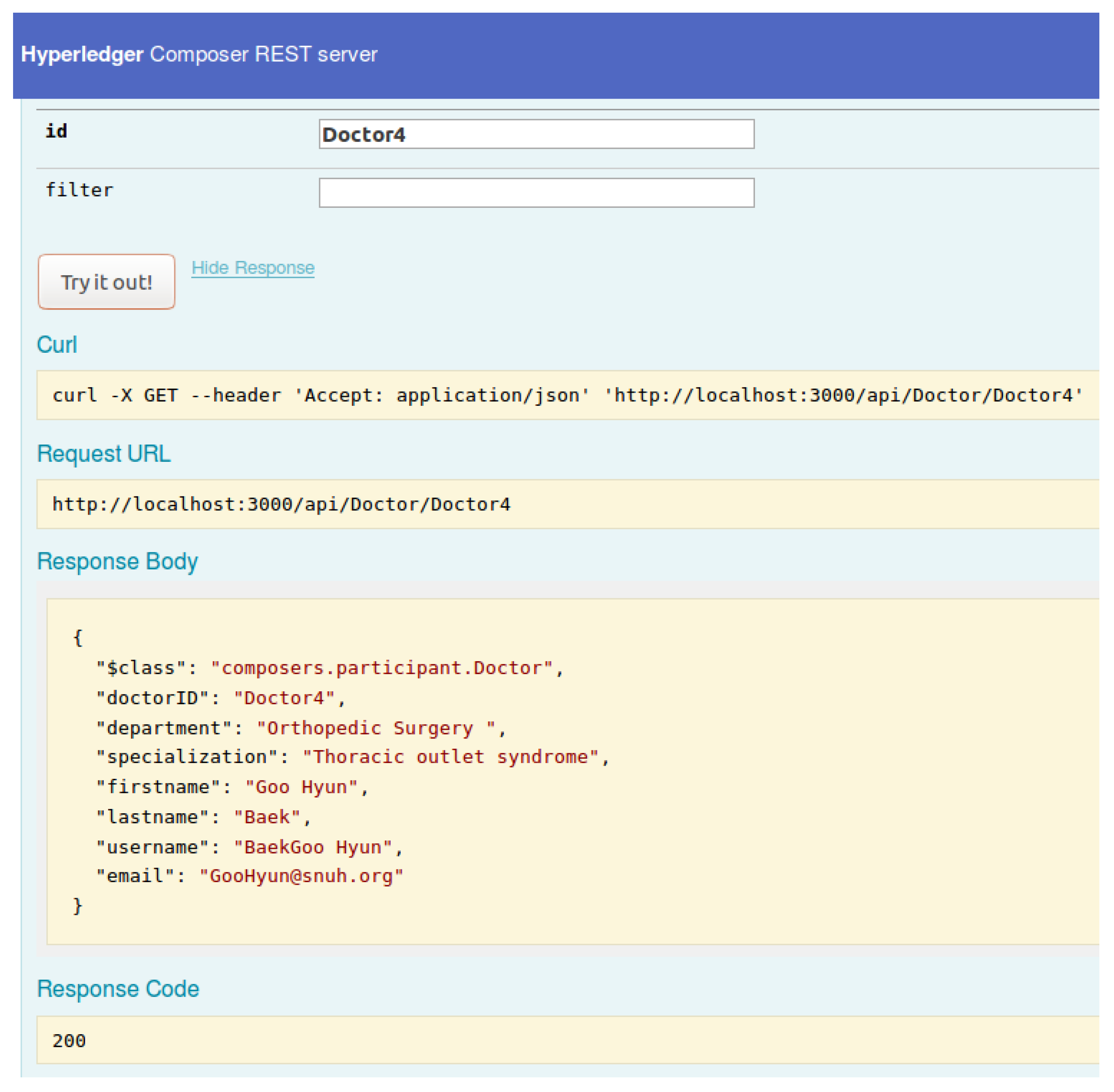
Task: Click the empty filter input field
Action: [536, 193]
